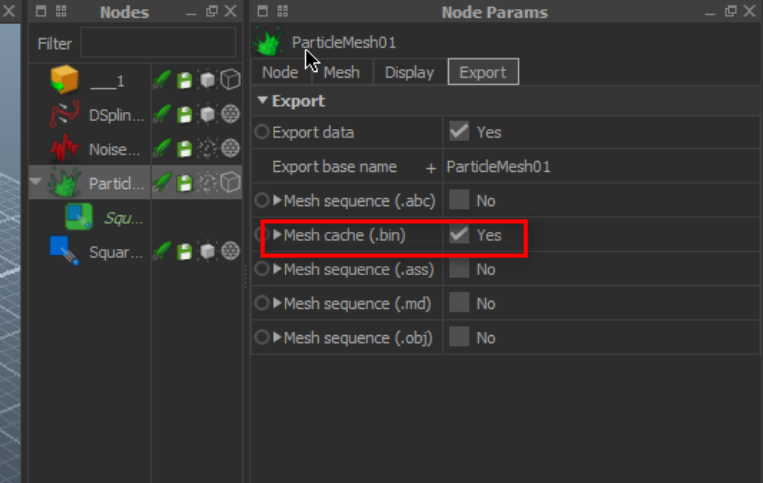Click the DSpline node's red spline icon

(x=65, y=114)
